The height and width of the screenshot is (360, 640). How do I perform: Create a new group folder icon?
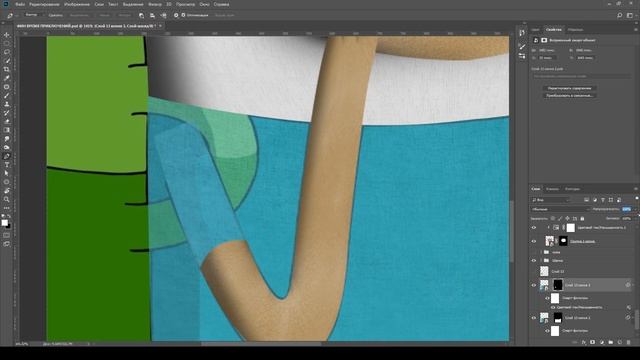(611, 342)
